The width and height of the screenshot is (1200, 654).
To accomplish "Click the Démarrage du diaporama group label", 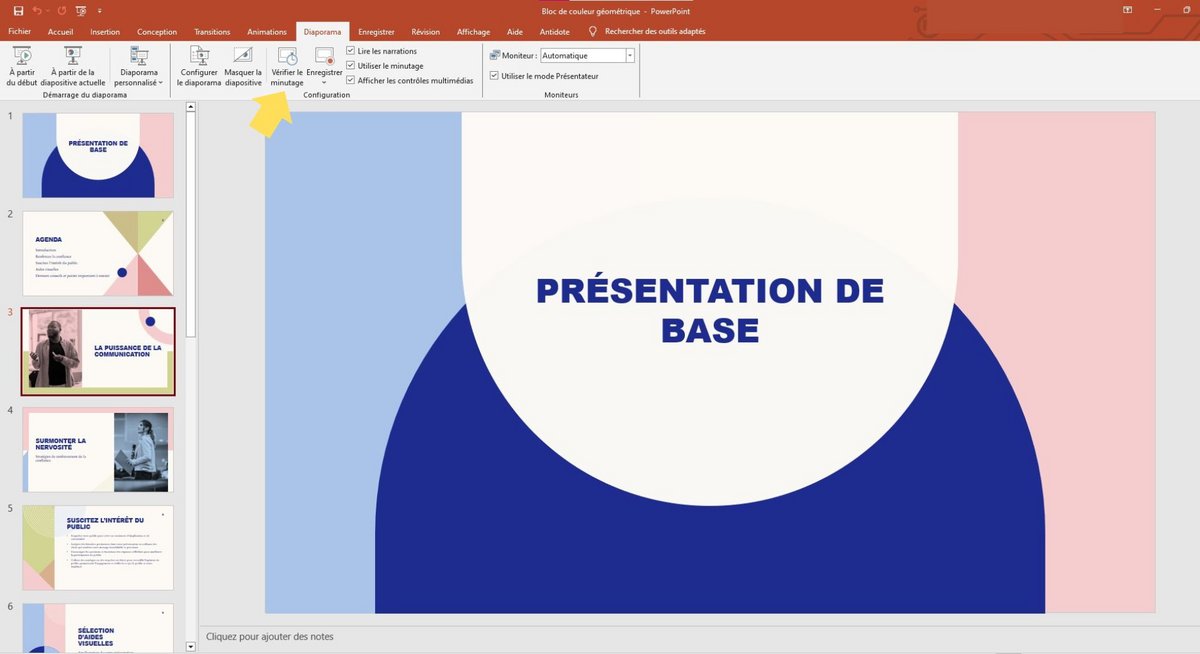I will [85, 95].
